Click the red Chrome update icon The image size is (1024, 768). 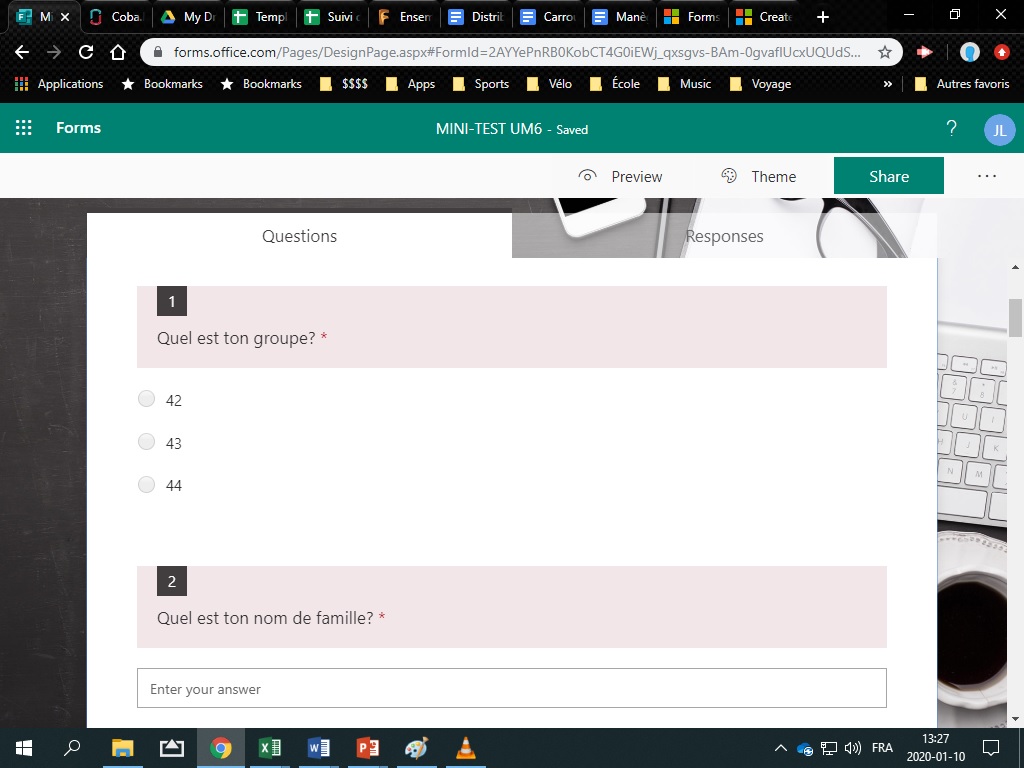pyautogui.click(x=1002, y=52)
